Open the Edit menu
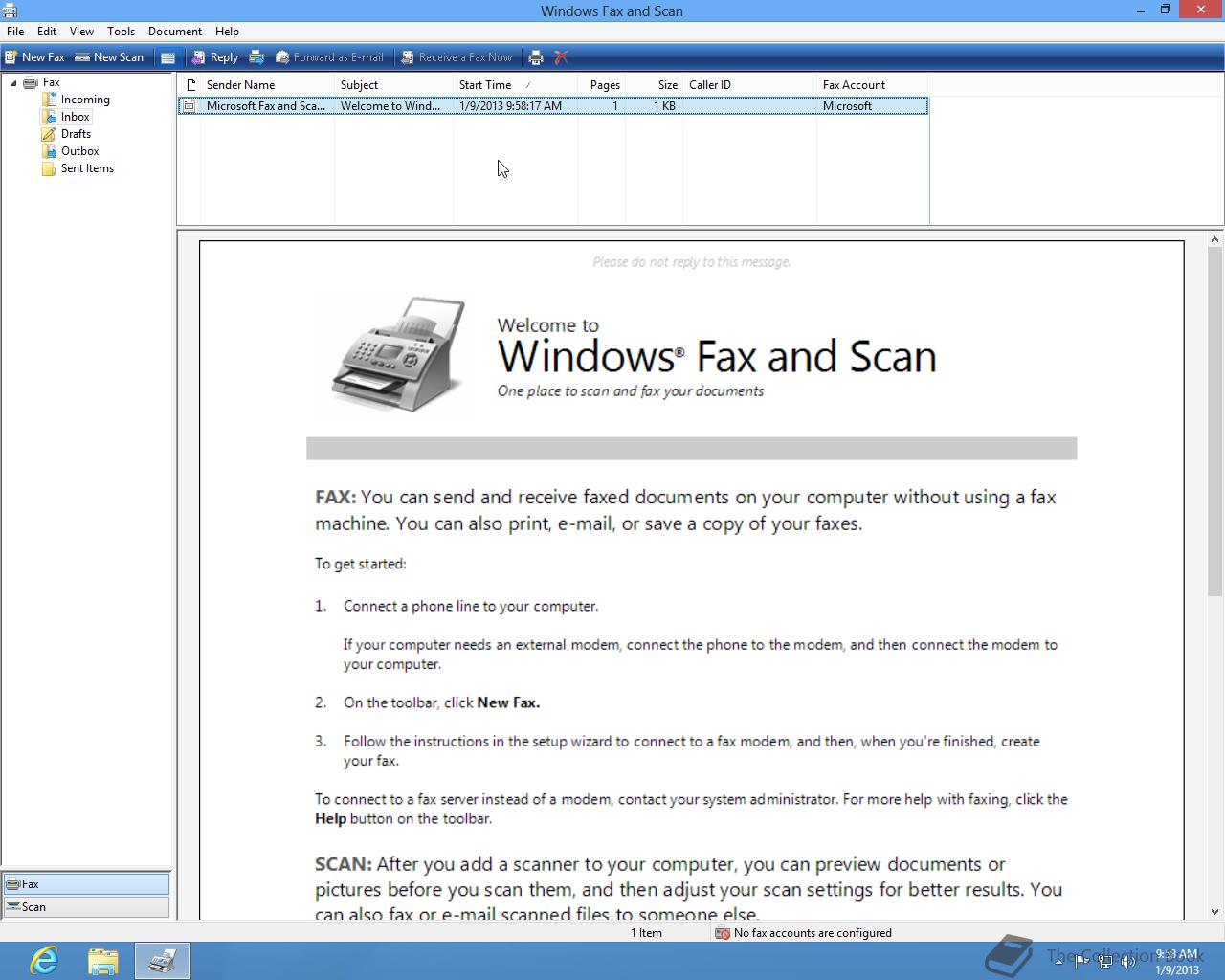Viewport: 1225px width, 980px height. [47, 32]
